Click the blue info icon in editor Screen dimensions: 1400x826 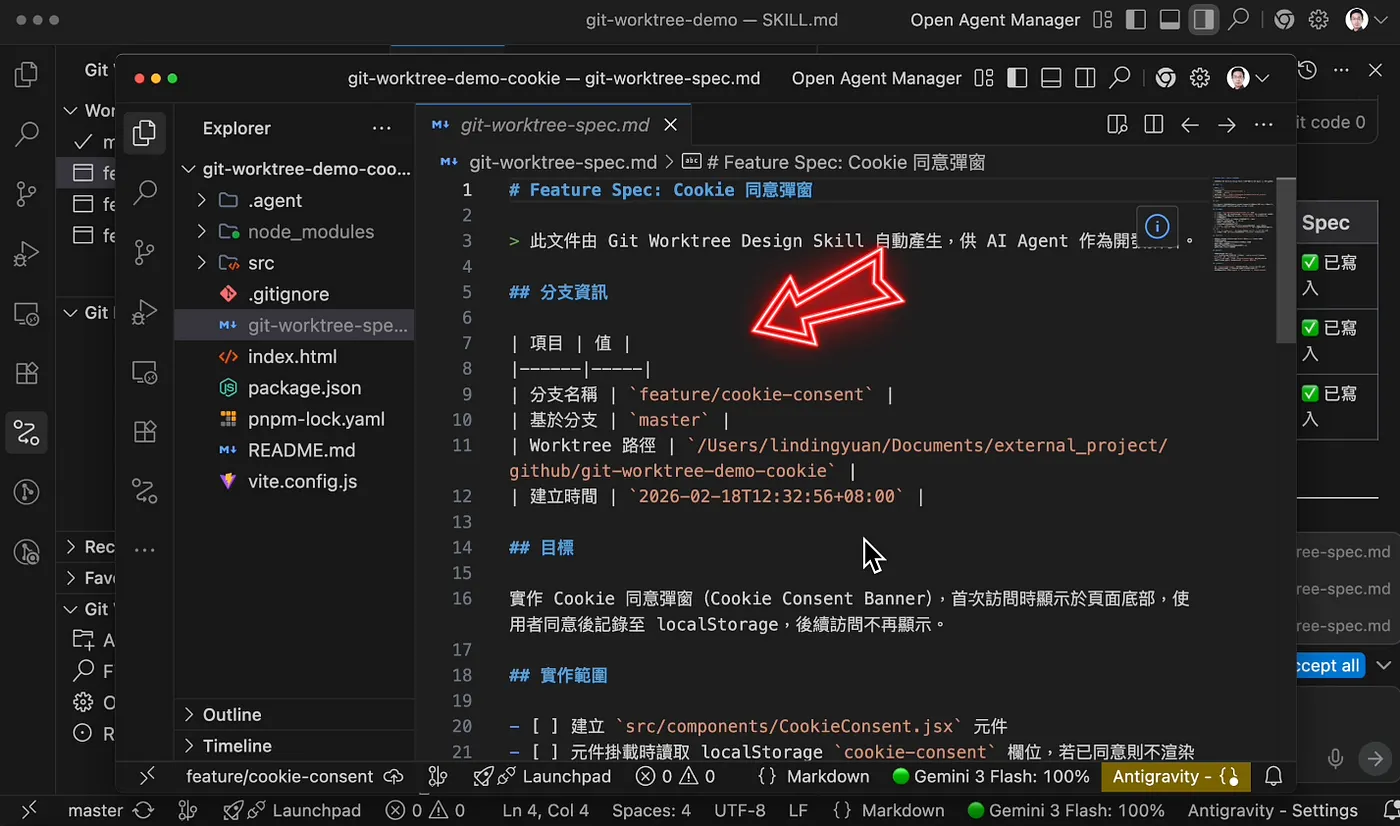pos(1157,225)
